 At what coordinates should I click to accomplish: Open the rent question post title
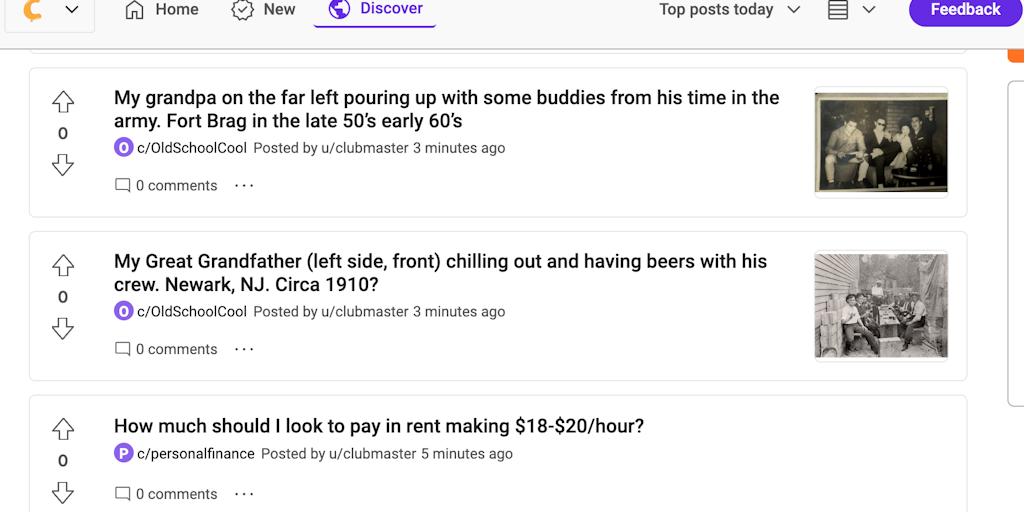point(379,426)
